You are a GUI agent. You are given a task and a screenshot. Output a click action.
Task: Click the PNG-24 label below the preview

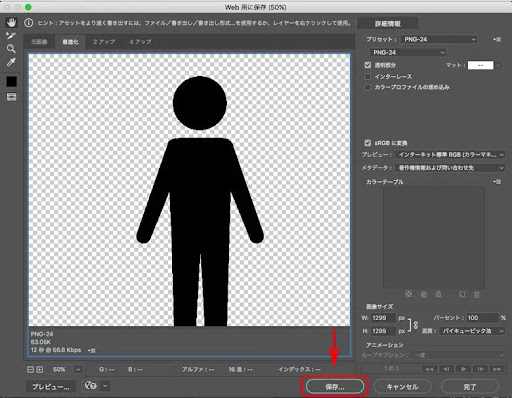point(42,334)
